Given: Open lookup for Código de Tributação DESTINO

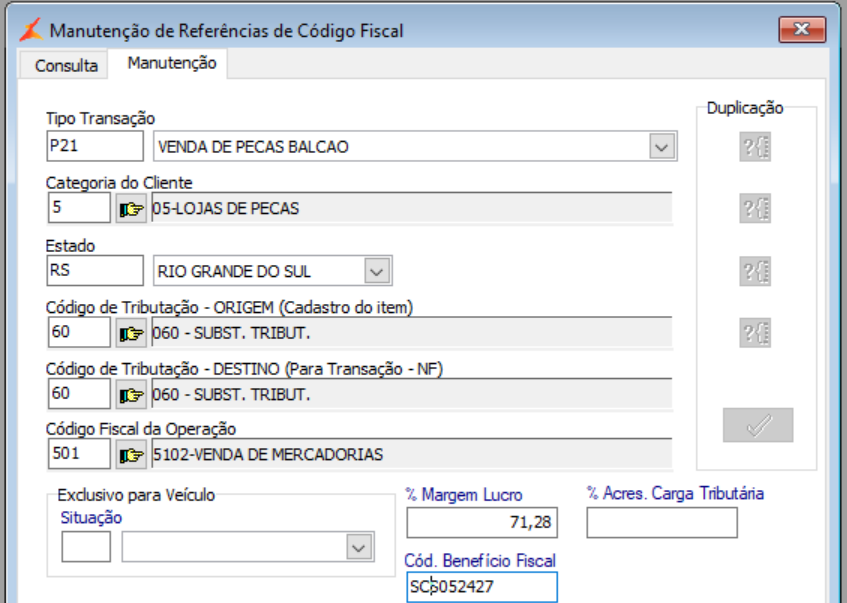Looking at the screenshot, I should tap(131, 395).
